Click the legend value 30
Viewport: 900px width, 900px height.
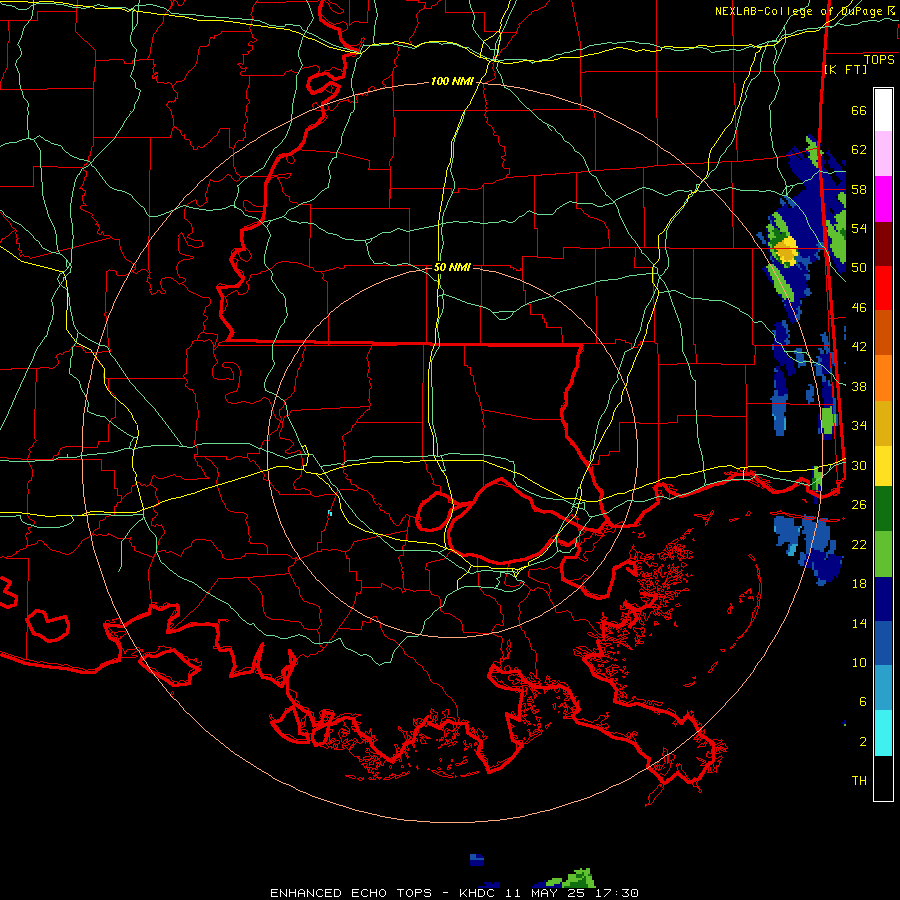[x=859, y=465]
